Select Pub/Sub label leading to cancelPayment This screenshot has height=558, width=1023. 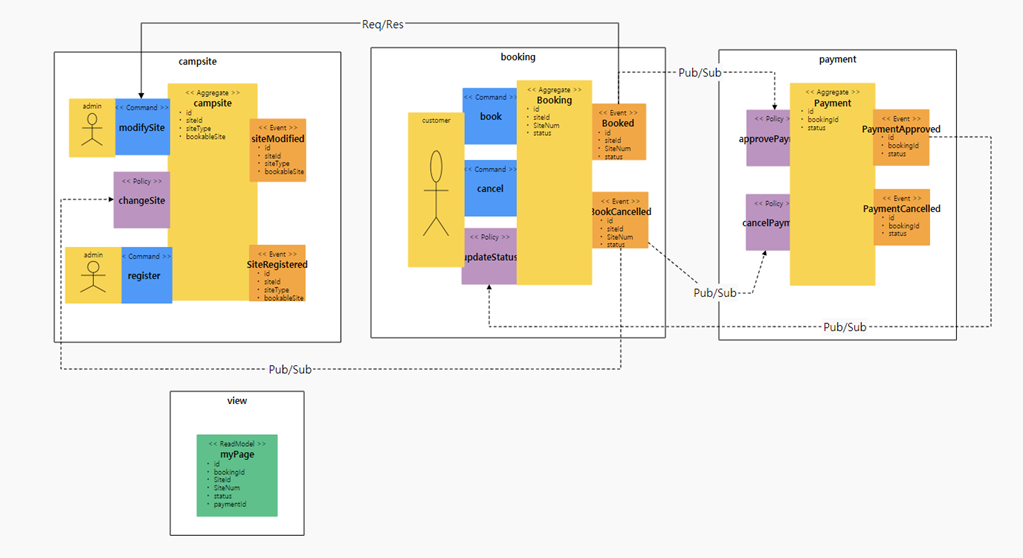click(715, 293)
